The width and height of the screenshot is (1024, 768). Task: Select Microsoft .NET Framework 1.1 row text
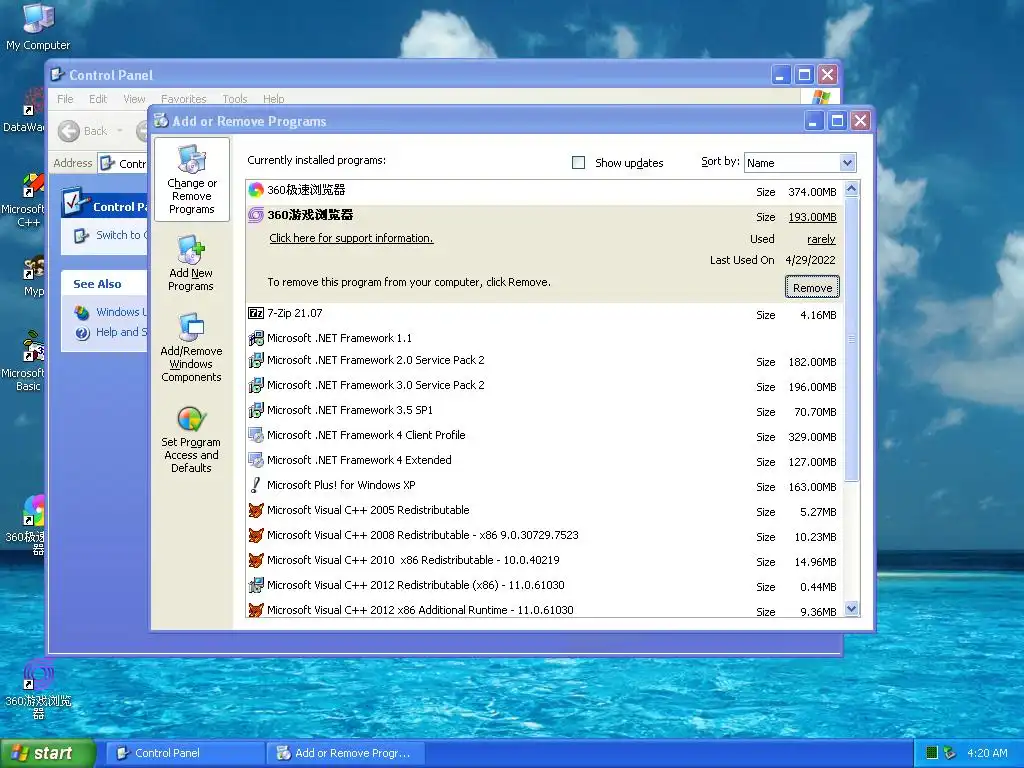[x=340, y=338]
